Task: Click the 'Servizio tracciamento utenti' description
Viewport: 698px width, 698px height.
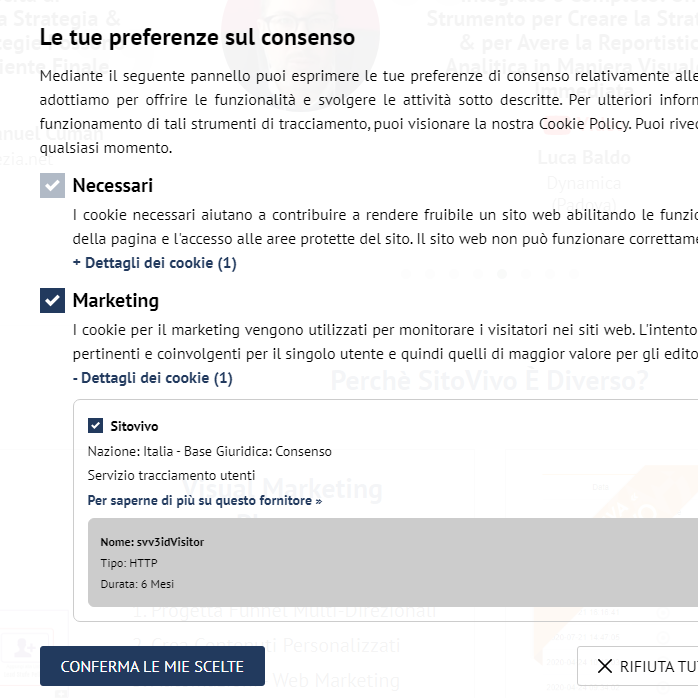Action: click(x=171, y=475)
